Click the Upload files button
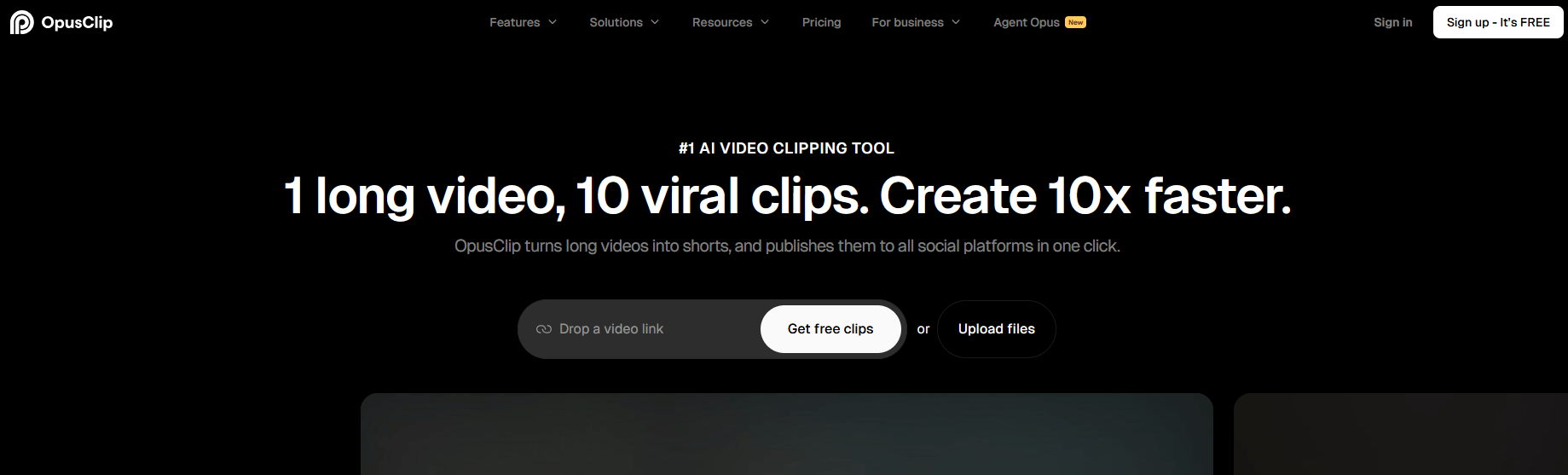Image resolution: width=1568 pixels, height=475 pixels. (x=997, y=329)
